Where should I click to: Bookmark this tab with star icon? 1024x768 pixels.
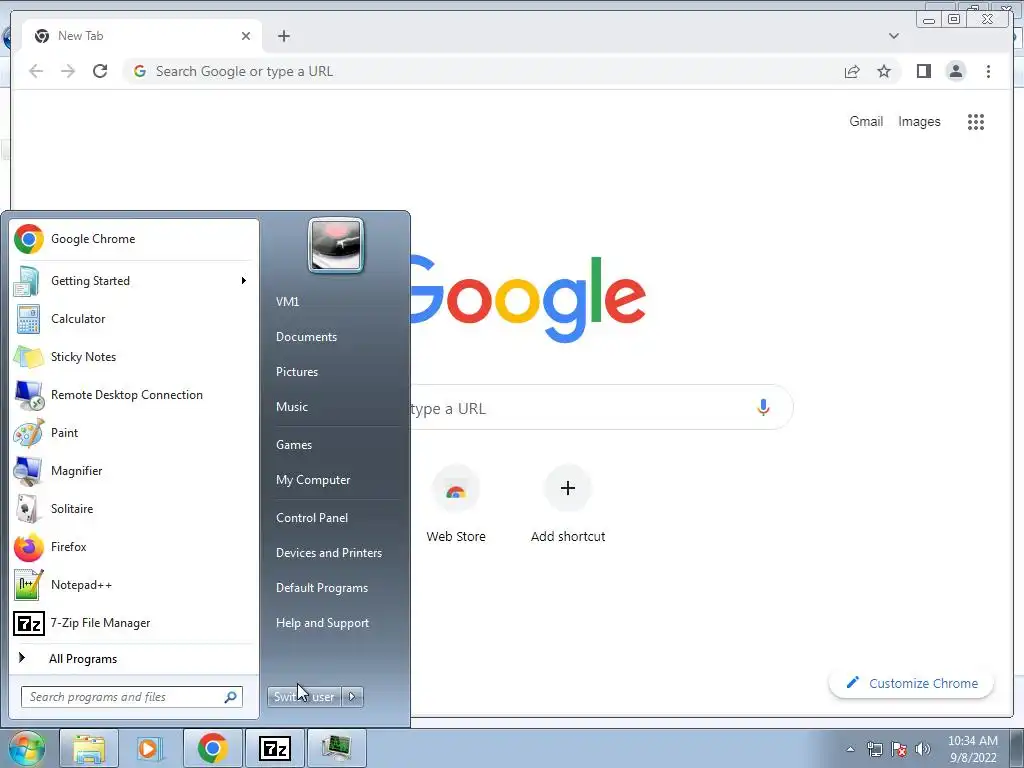point(884,71)
